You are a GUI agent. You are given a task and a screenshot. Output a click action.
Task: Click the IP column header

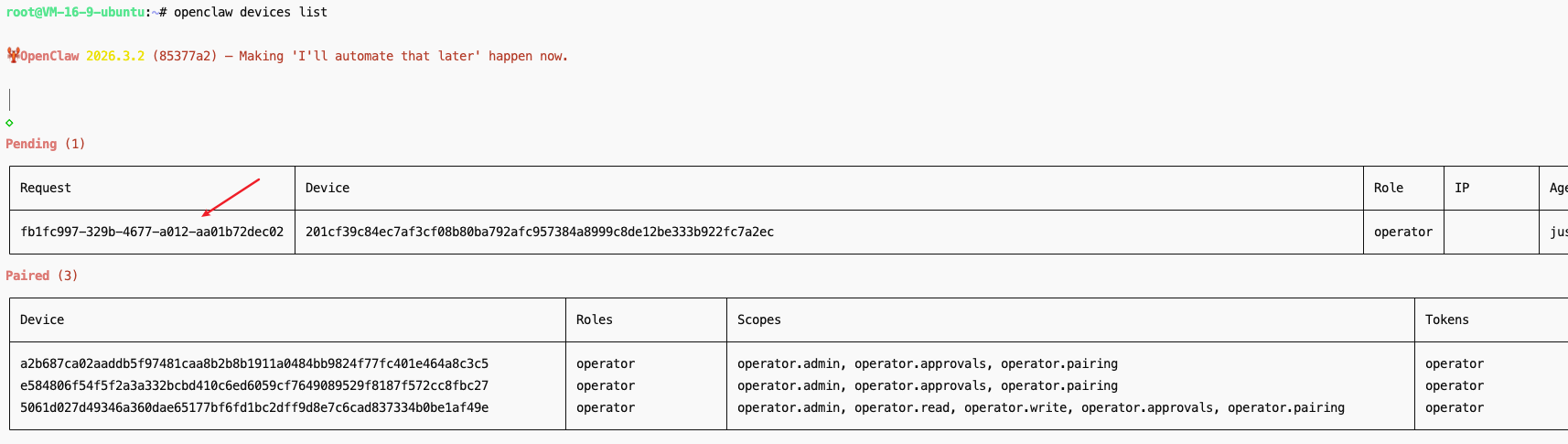1462,188
